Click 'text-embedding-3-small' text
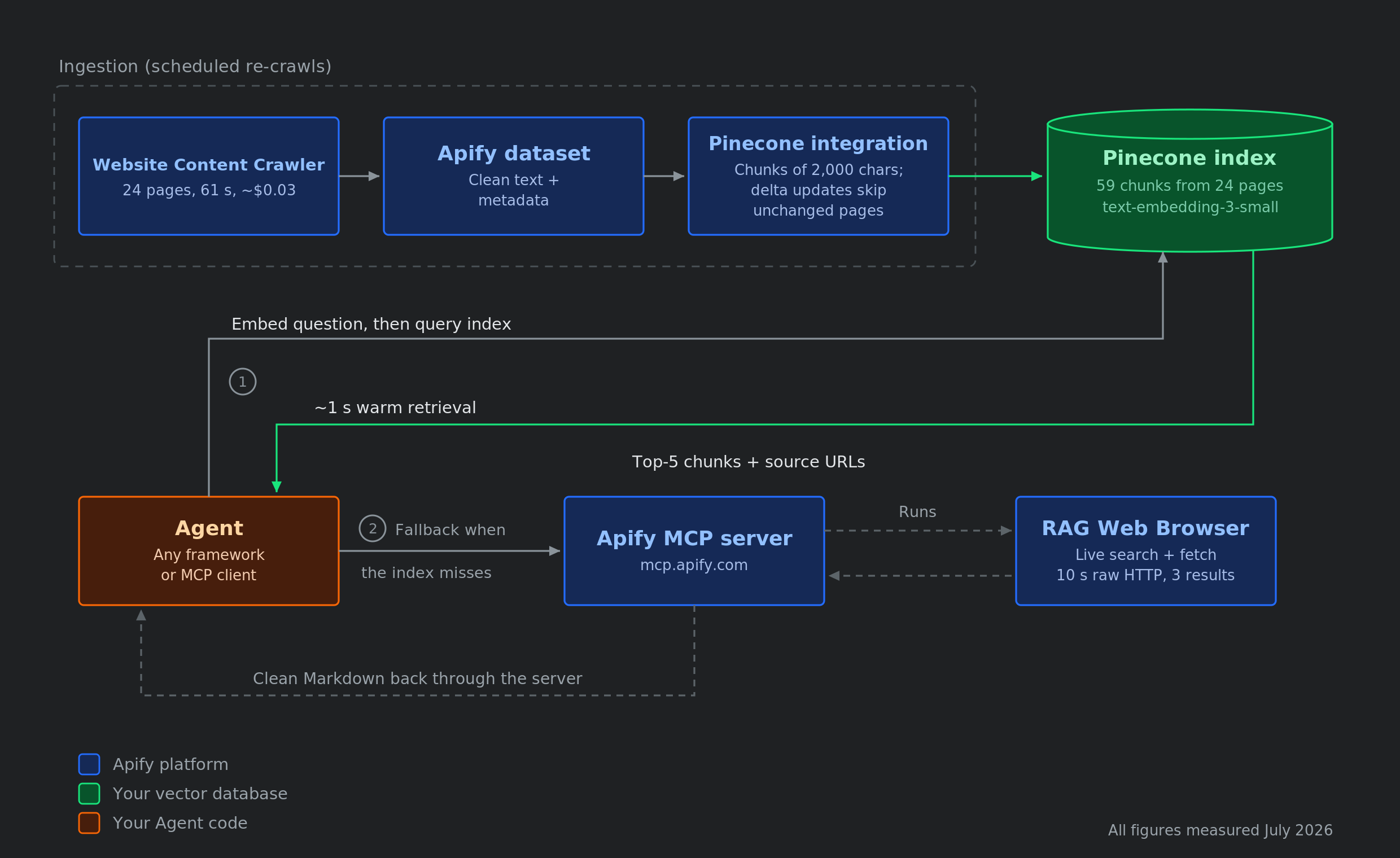This screenshot has height=858, width=1400. (1191, 207)
